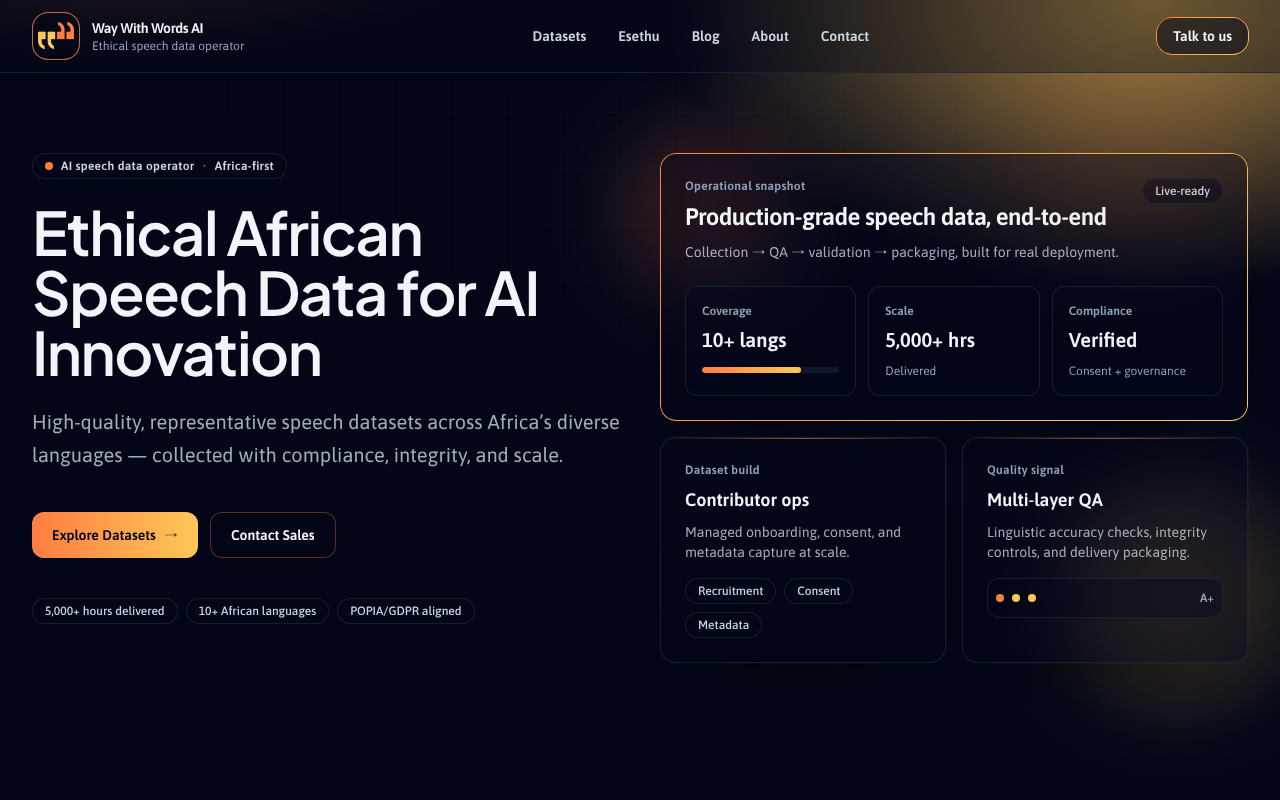
Task: Click the arrow on Explore Datasets button
Action: tap(171, 535)
